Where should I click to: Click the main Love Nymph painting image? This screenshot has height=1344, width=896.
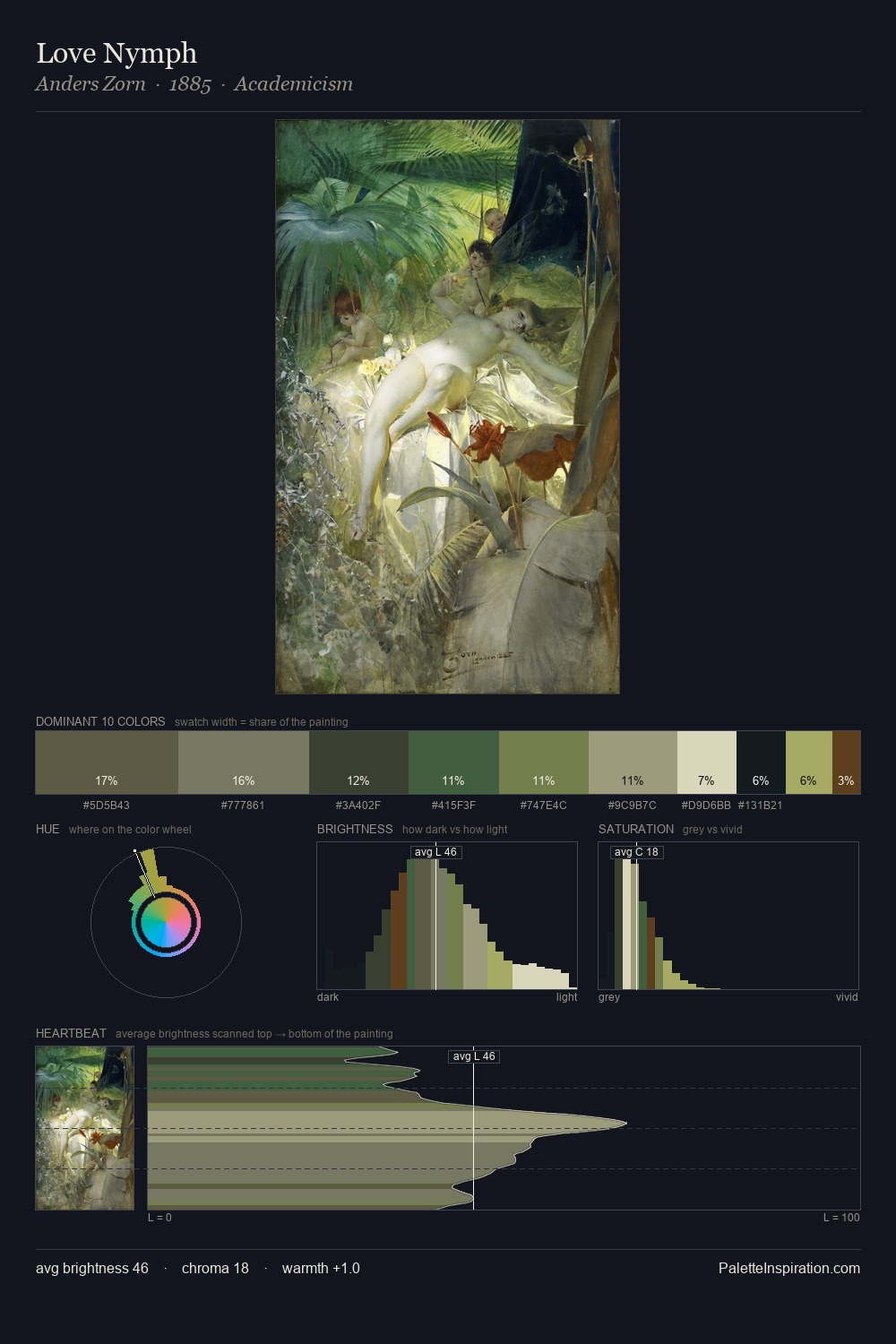(x=447, y=407)
